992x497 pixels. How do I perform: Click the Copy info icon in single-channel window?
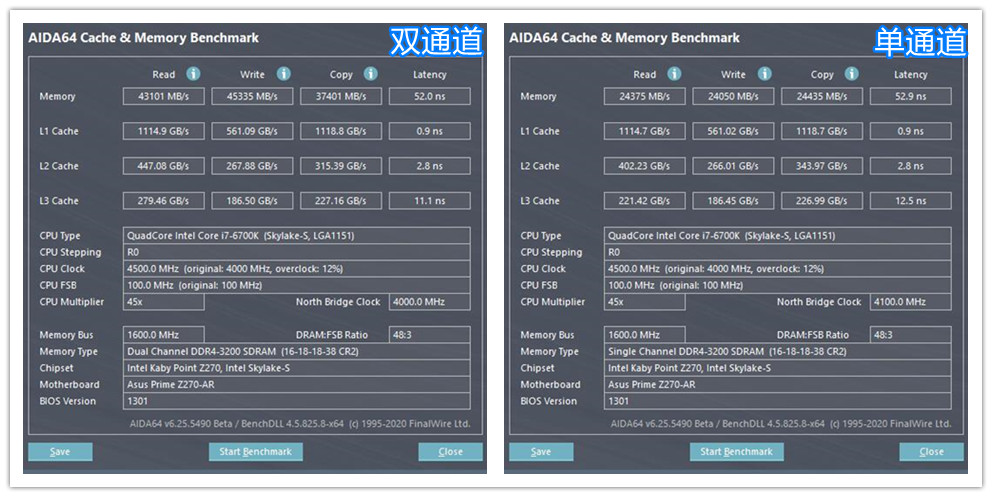(852, 74)
